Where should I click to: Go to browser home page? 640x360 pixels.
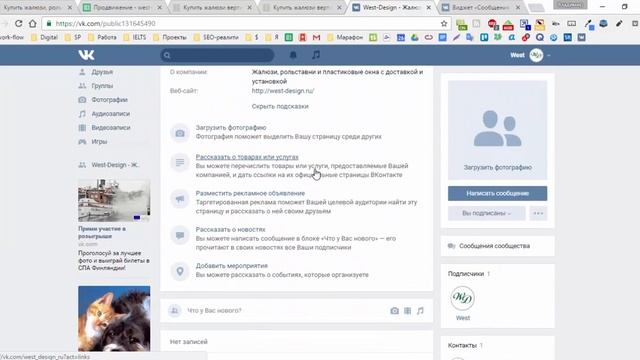[x=33, y=24]
